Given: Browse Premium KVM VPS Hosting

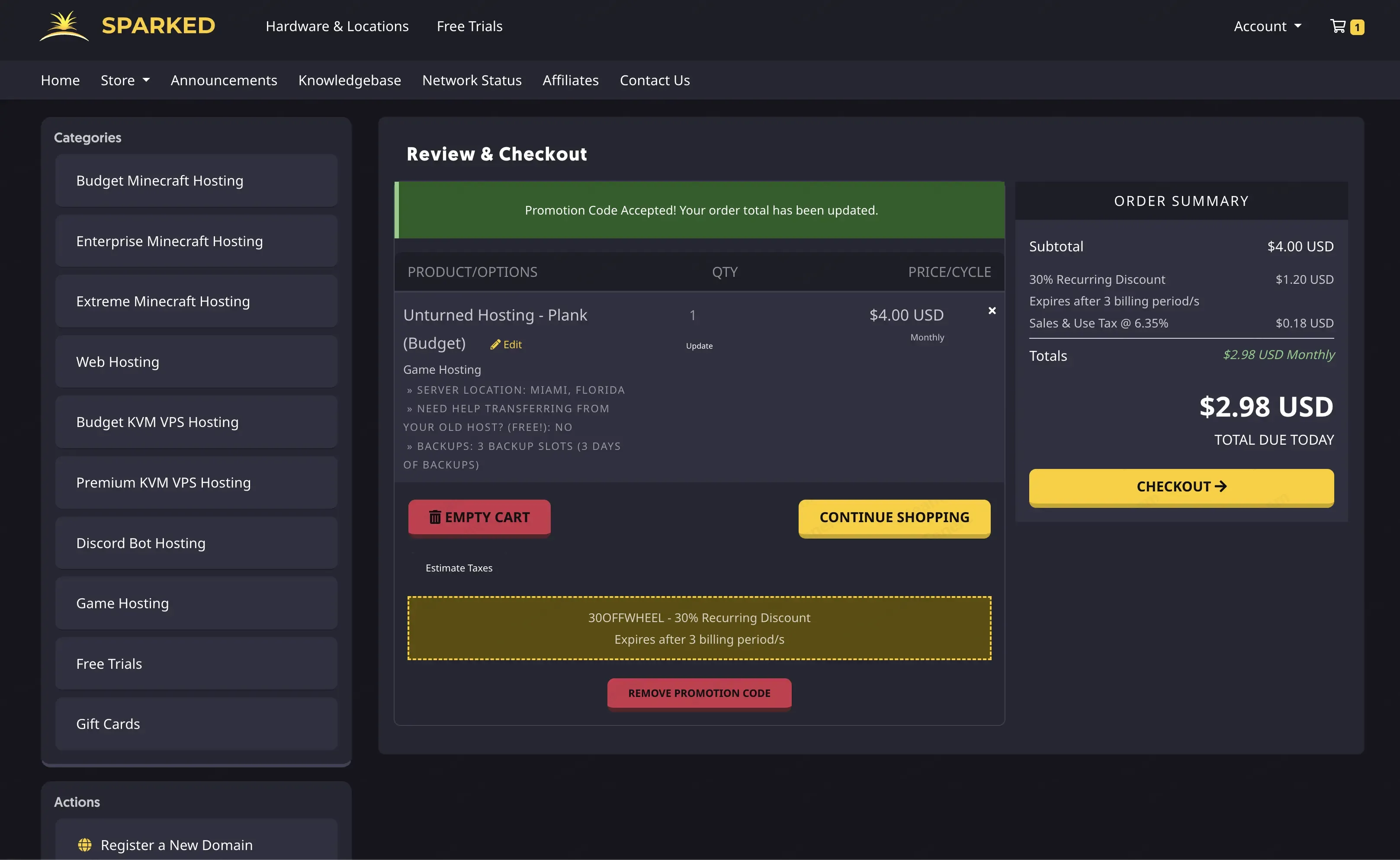Looking at the screenshot, I should click(196, 482).
